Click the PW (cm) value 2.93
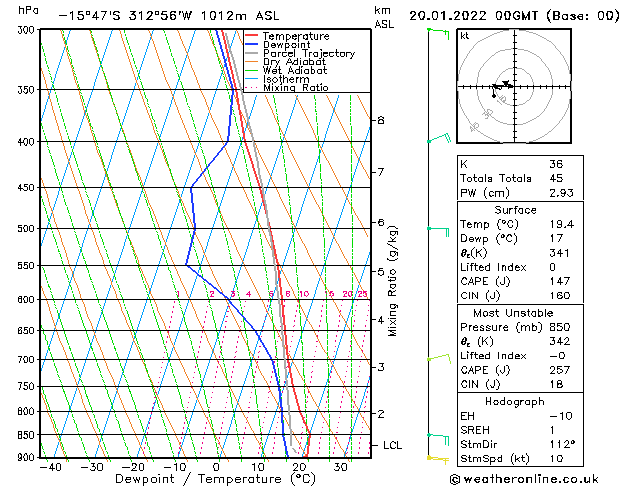This screenshot has height=486, width=629. pos(561,193)
